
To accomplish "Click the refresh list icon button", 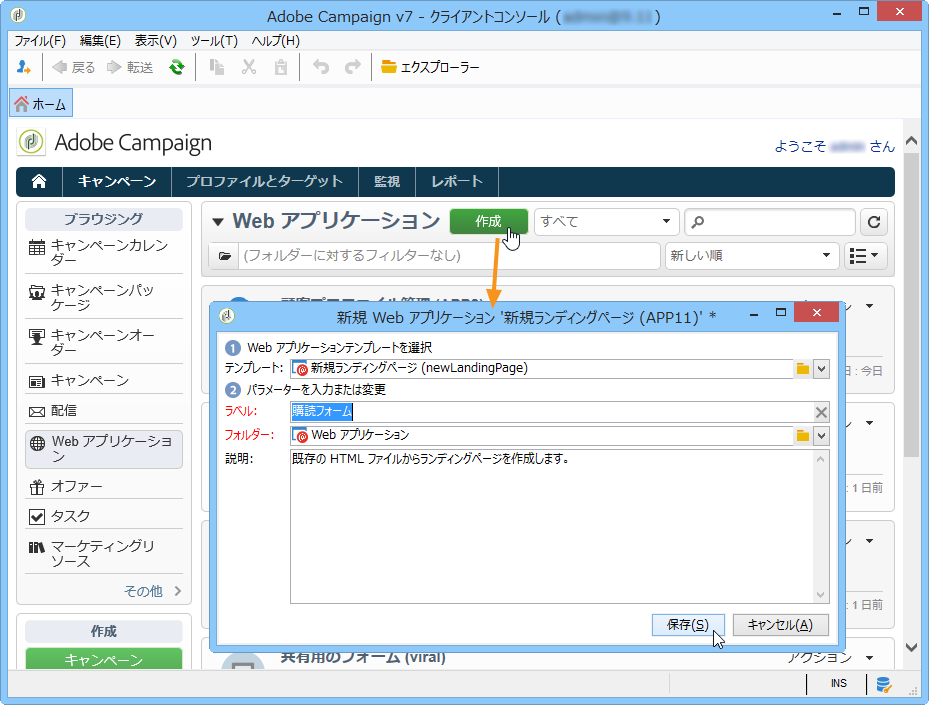I will [x=874, y=222].
